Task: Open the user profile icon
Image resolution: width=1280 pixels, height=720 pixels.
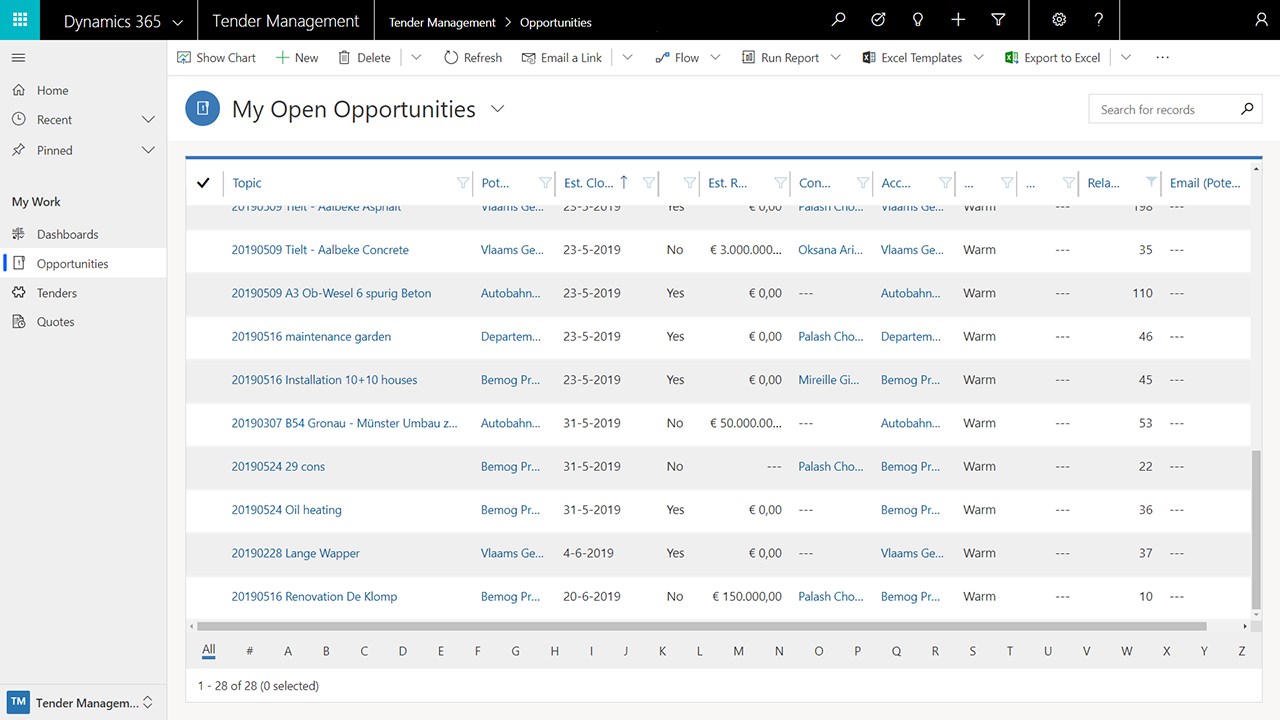Action: pyautogui.click(x=1260, y=20)
